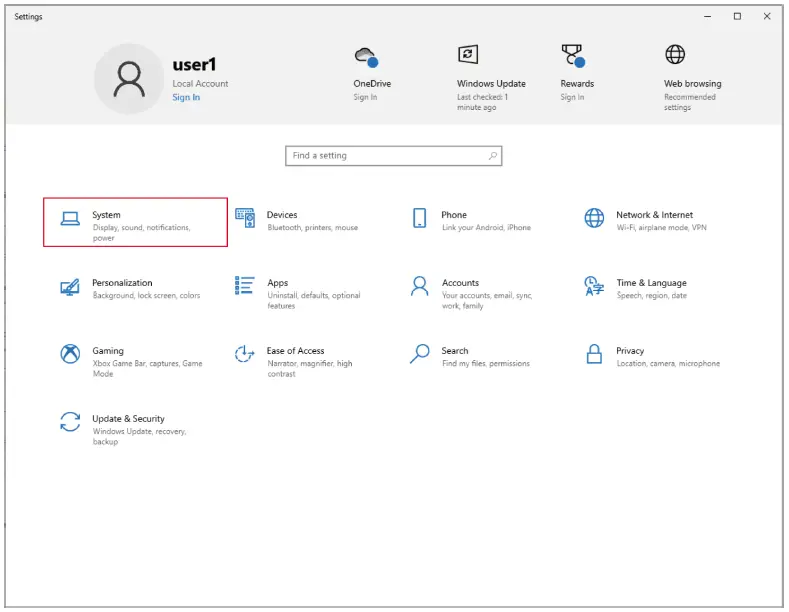The height and width of the screenshot is (612, 789).
Task: Click the Sign In link under user1
Action: 186,98
